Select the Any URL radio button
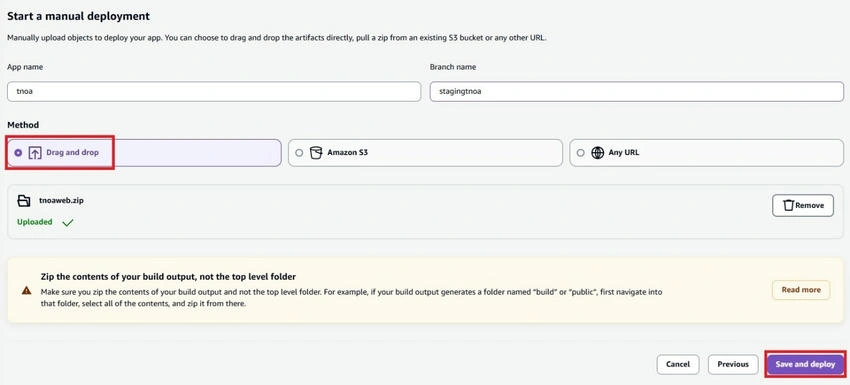 pyautogui.click(x=581, y=153)
